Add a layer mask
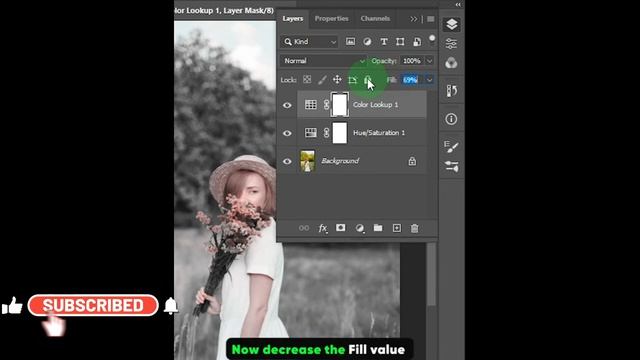The width and height of the screenshot is (640, 360). [x=340, y=228]
